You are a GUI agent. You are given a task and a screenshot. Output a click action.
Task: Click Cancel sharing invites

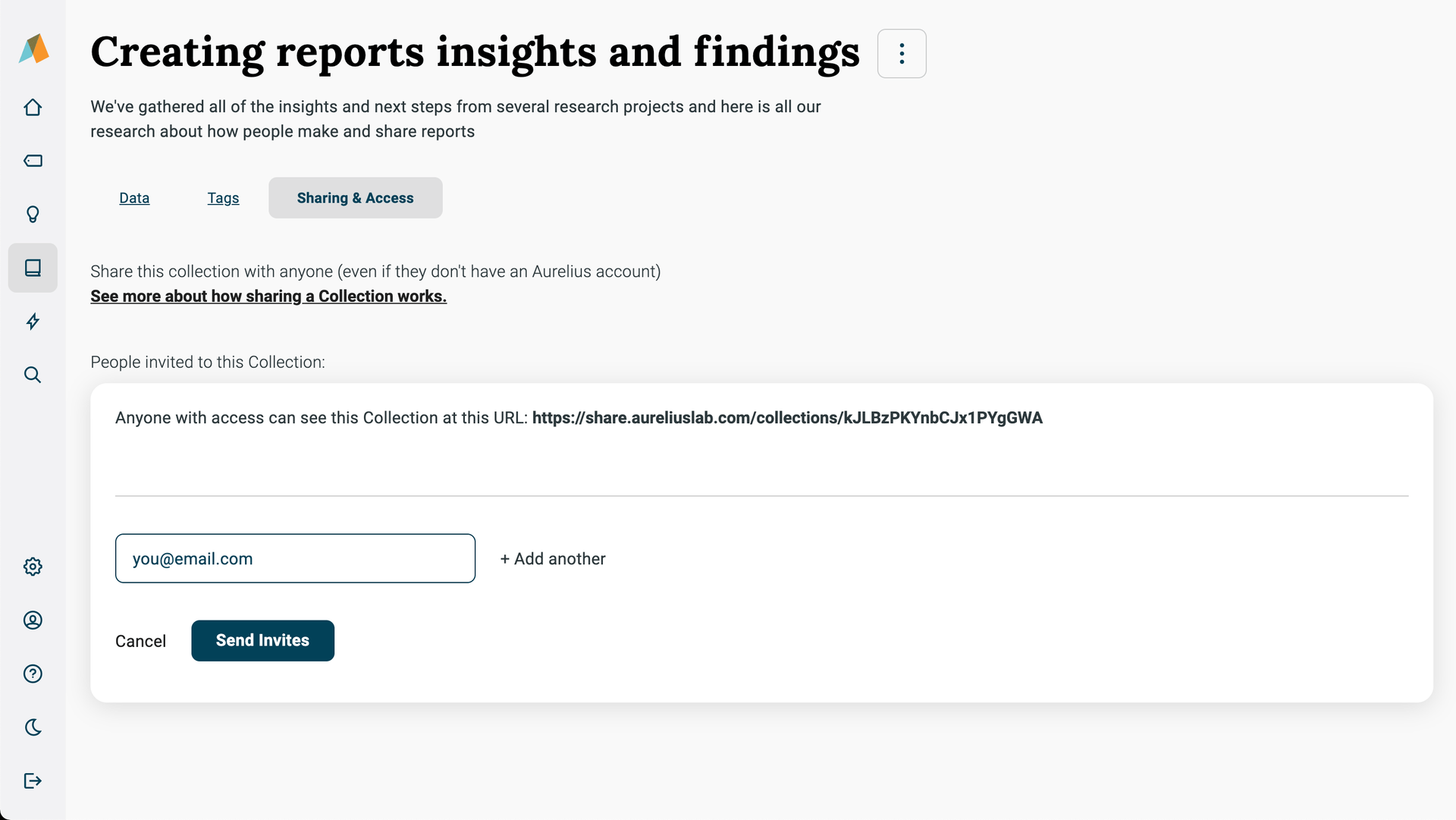coord(141,640)
